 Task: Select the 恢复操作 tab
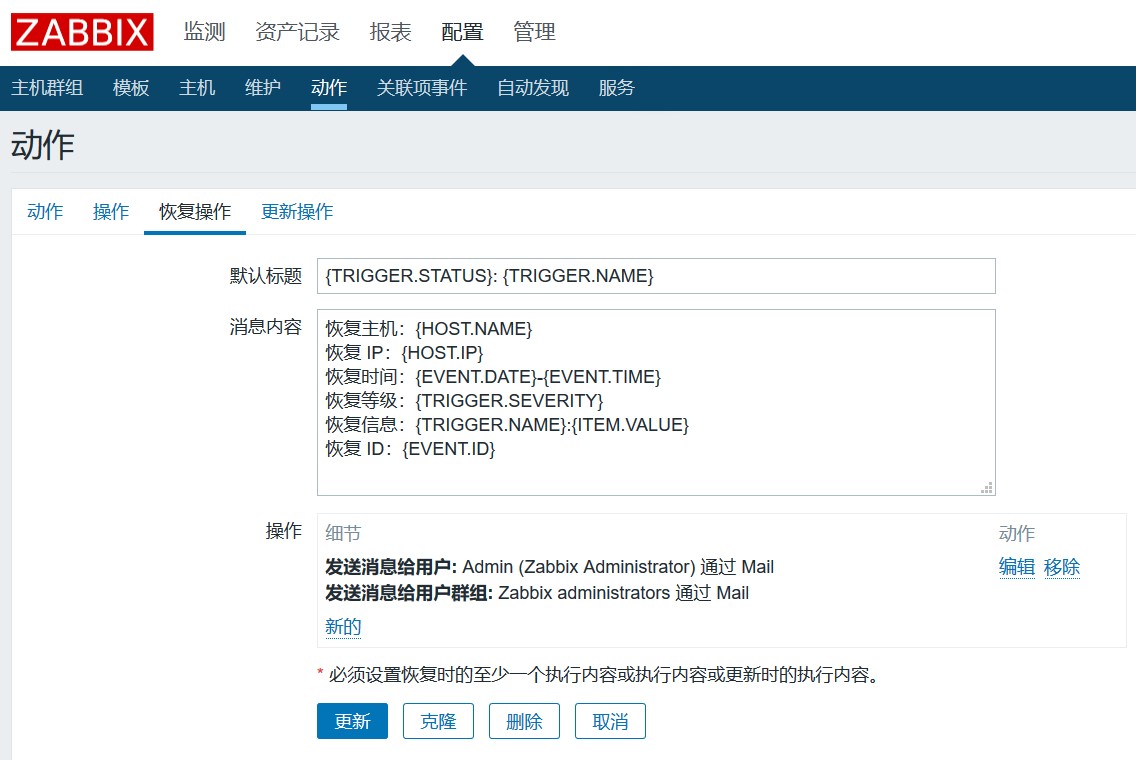point(195,212)
